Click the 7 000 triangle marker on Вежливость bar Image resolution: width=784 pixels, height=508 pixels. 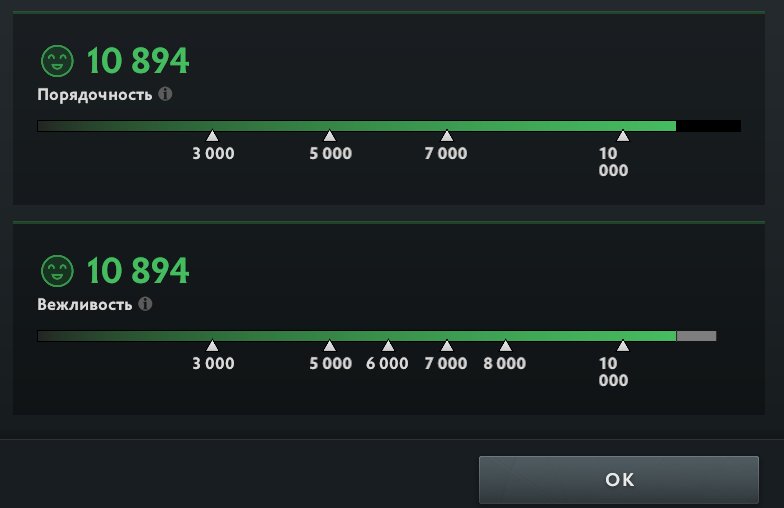(x=447, y=346)
